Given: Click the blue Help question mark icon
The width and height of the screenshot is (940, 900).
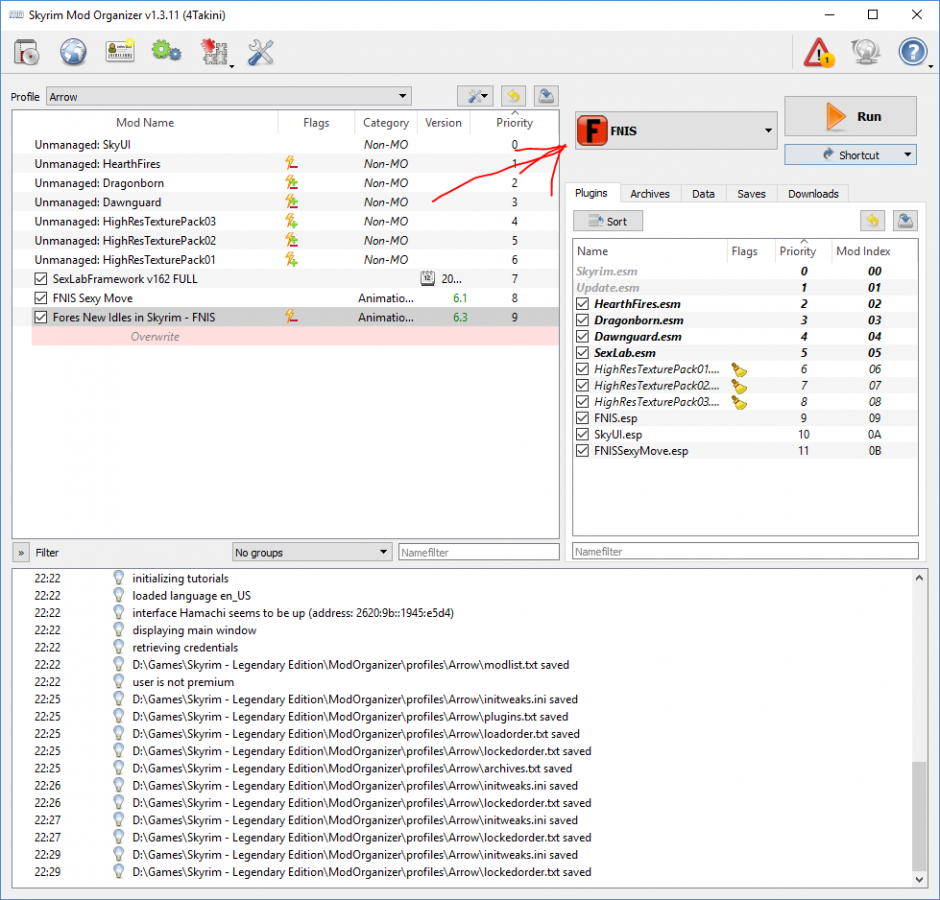Looking at the screenshot, I should (912, 52).
